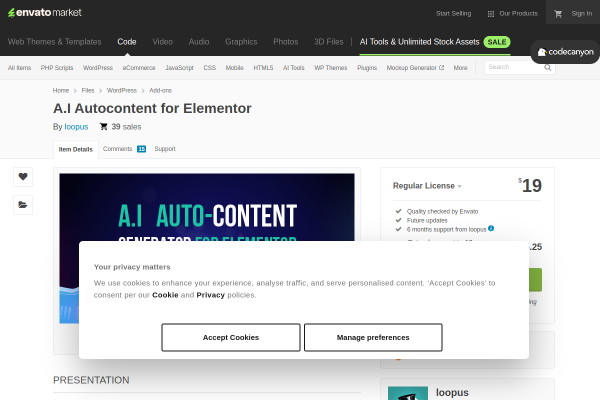Screen dimensions: 600x400
Task: Open Mobile subcategory
Action: [235, 68]
